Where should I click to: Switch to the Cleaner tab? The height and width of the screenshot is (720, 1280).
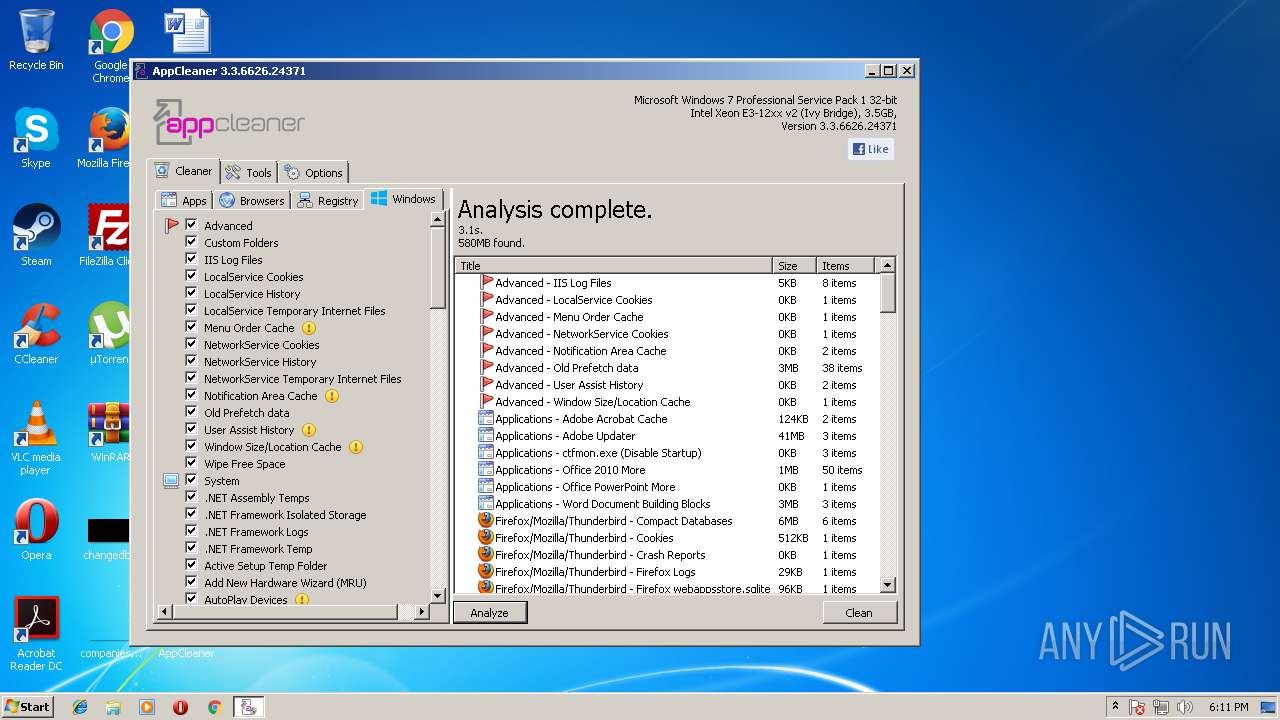point(183,171)
